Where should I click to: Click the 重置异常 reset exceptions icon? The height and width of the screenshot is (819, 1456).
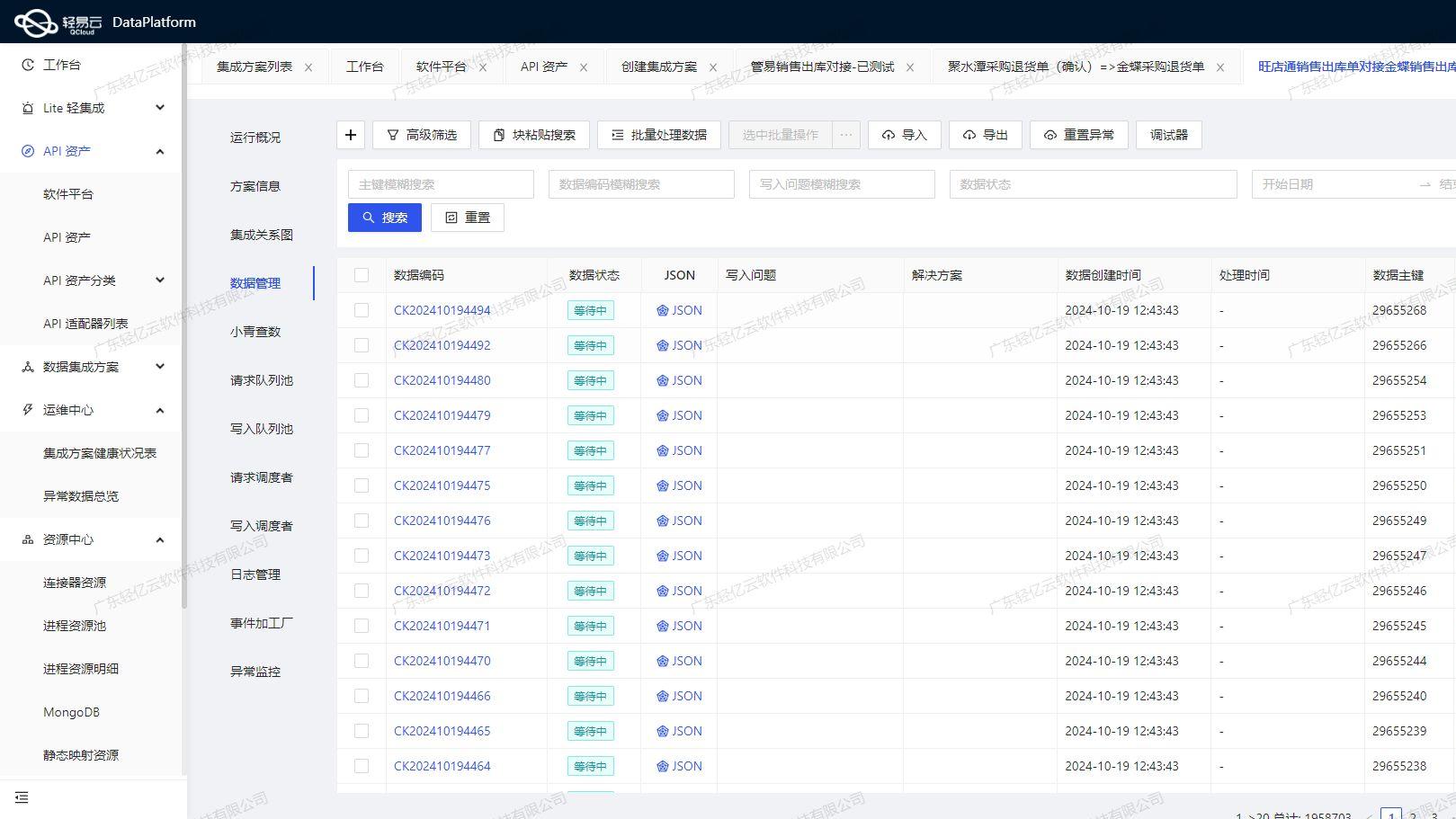[1050, 135]
